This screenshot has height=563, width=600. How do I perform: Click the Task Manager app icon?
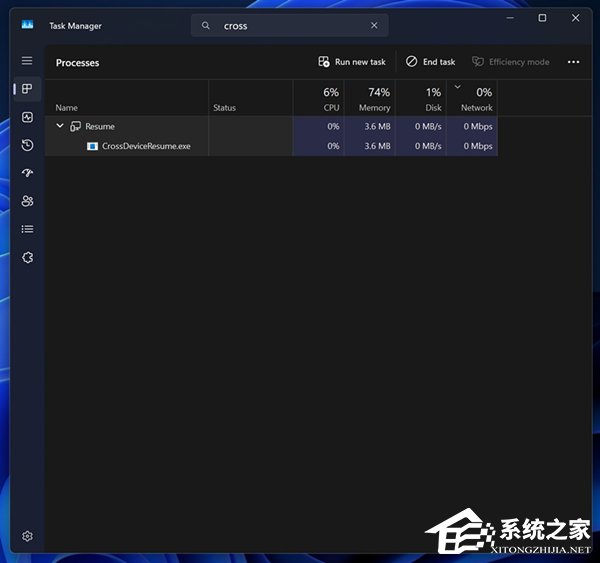coord(27,25)
